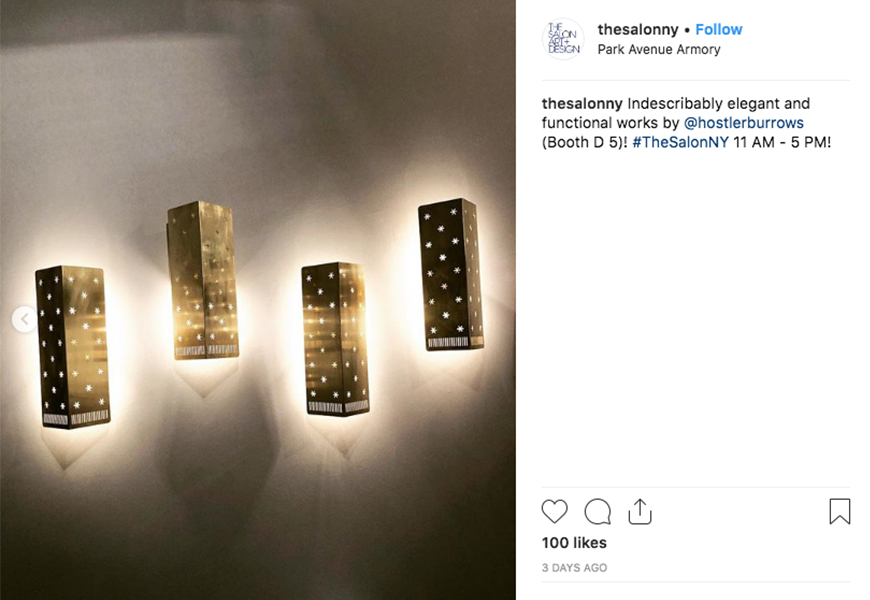The width and height of the screenshot is (870, 600).
Task: Open the #TheSalonNY hashtag
Action: [x=680, y=142]
